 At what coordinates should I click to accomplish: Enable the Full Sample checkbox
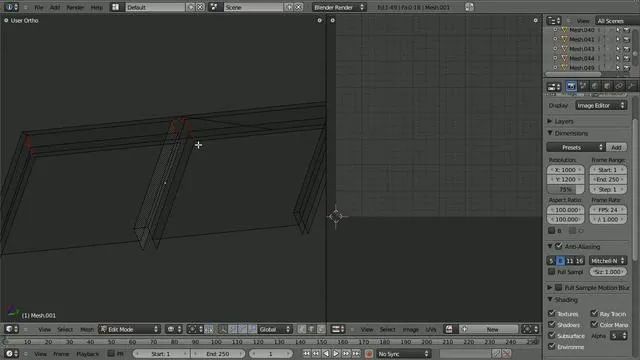click(x=551, y=271)
